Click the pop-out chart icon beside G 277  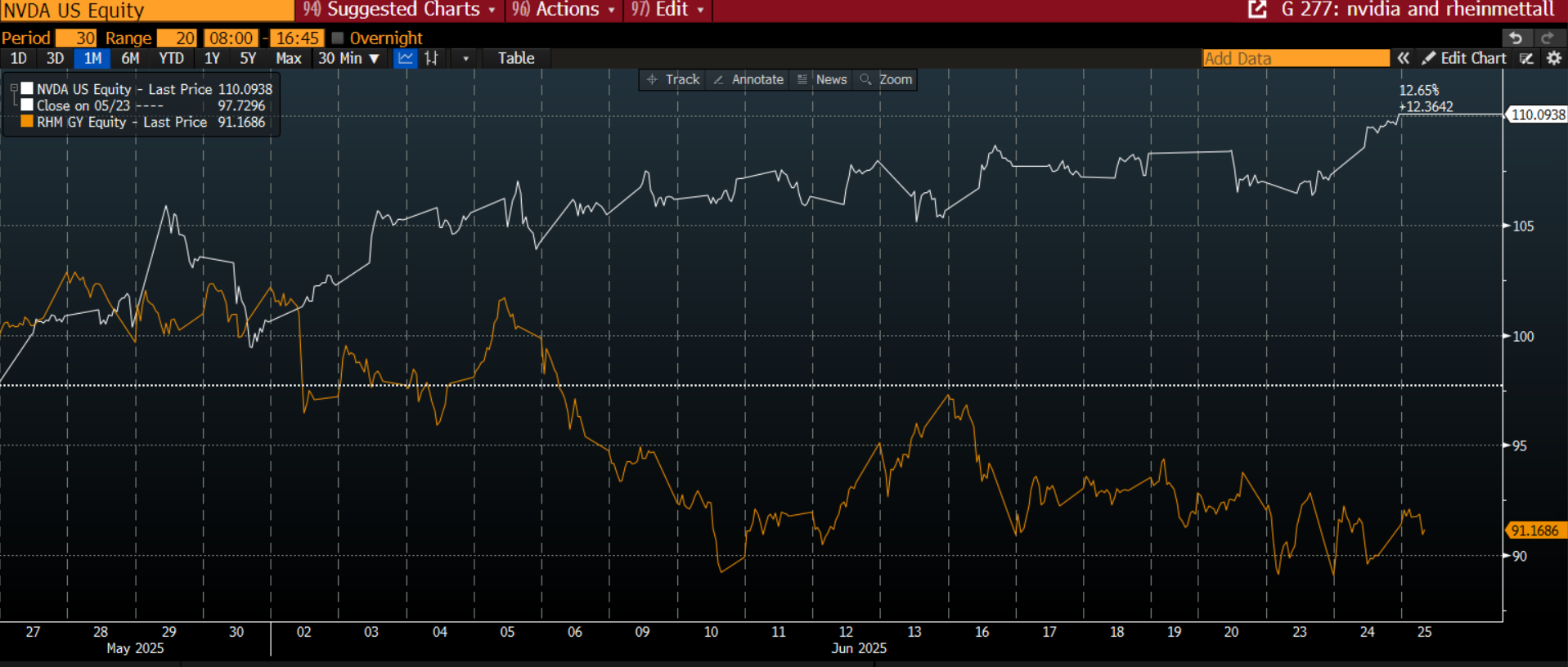1257,10
